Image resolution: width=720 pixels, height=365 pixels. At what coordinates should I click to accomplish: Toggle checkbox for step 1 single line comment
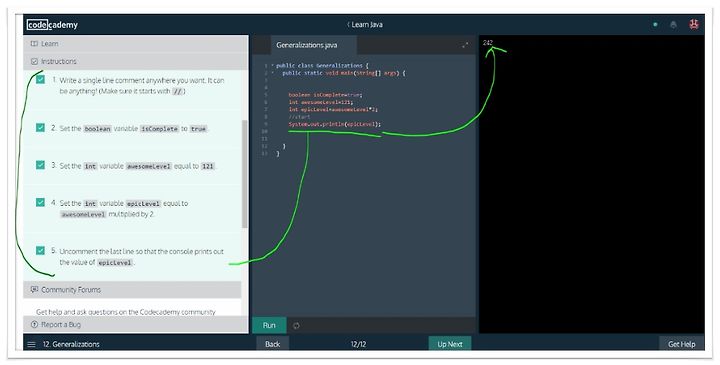click(x=40, y=79)
